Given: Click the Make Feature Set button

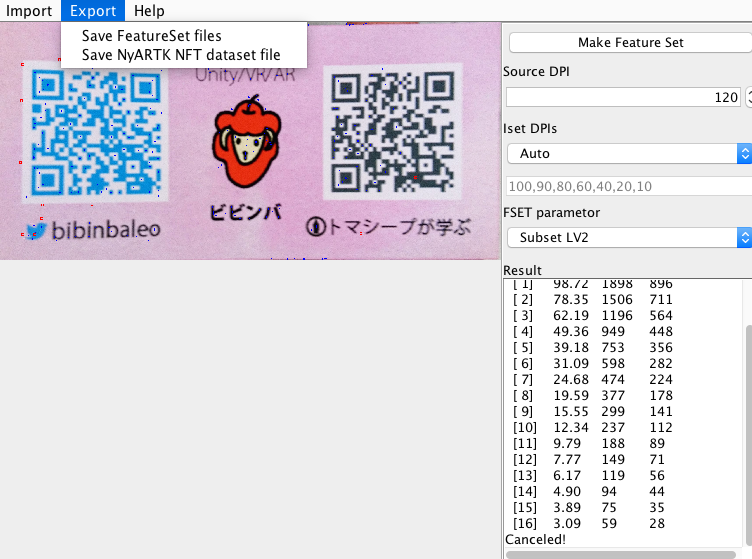Looking at the screenshot, I should point(630,43).
